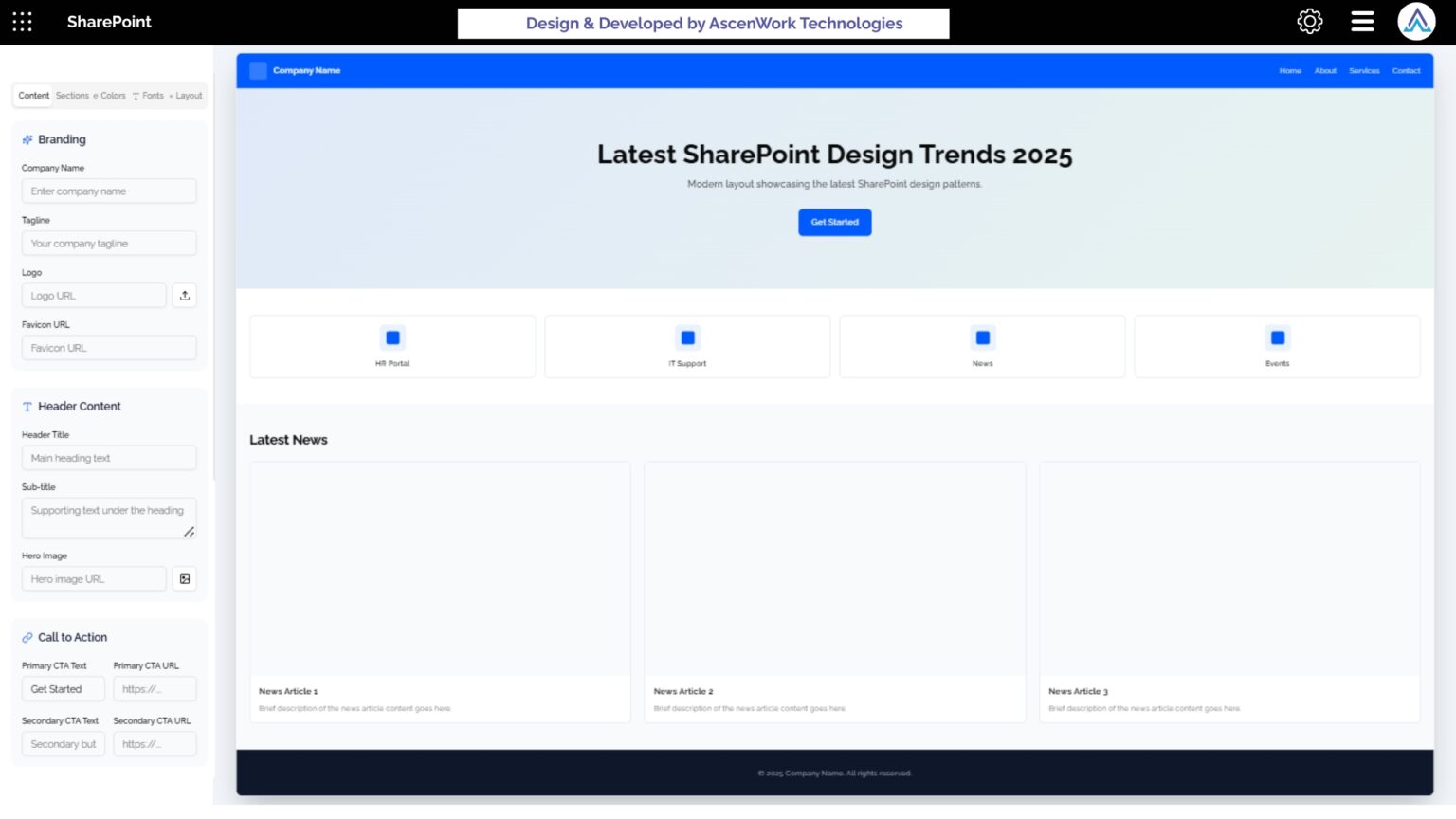The height and width of the screenshot is (819, 1456).
Task: Click the News quick link icon
Action: tap(982, 337)
